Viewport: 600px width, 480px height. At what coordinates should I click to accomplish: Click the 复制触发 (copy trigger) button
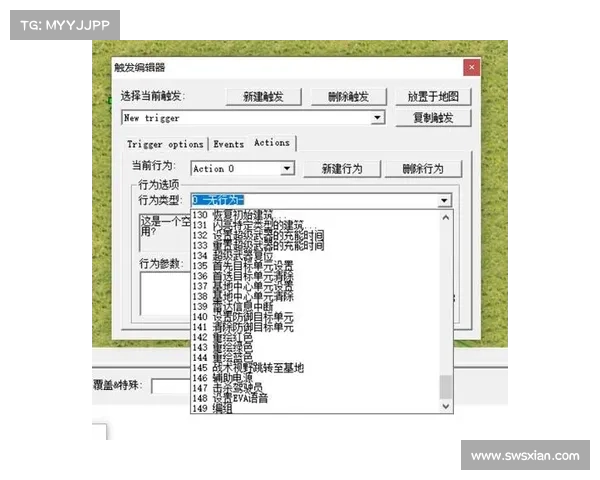click(x=433, y=118)
